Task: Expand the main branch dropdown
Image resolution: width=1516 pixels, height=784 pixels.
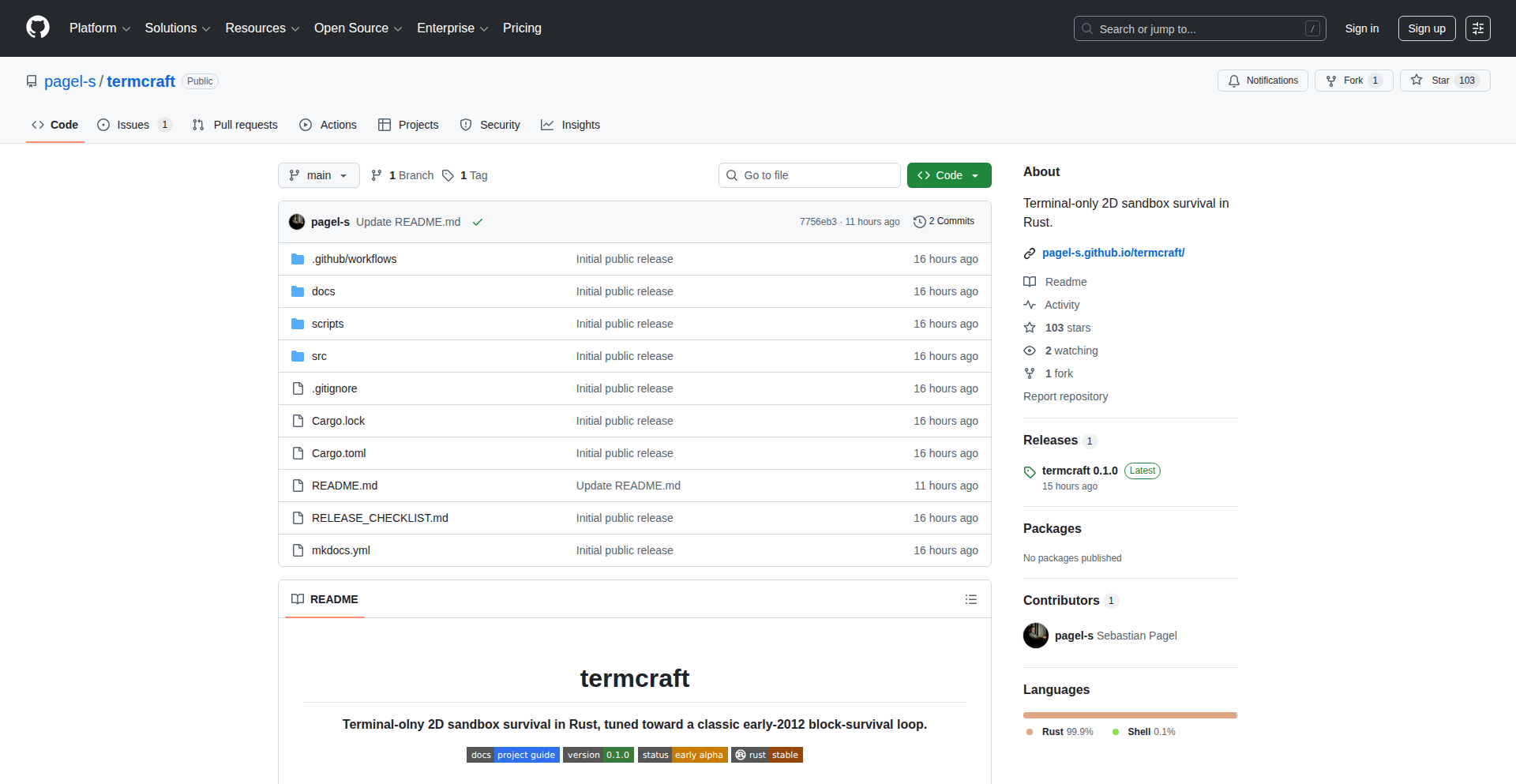Action: coord(318,175)
